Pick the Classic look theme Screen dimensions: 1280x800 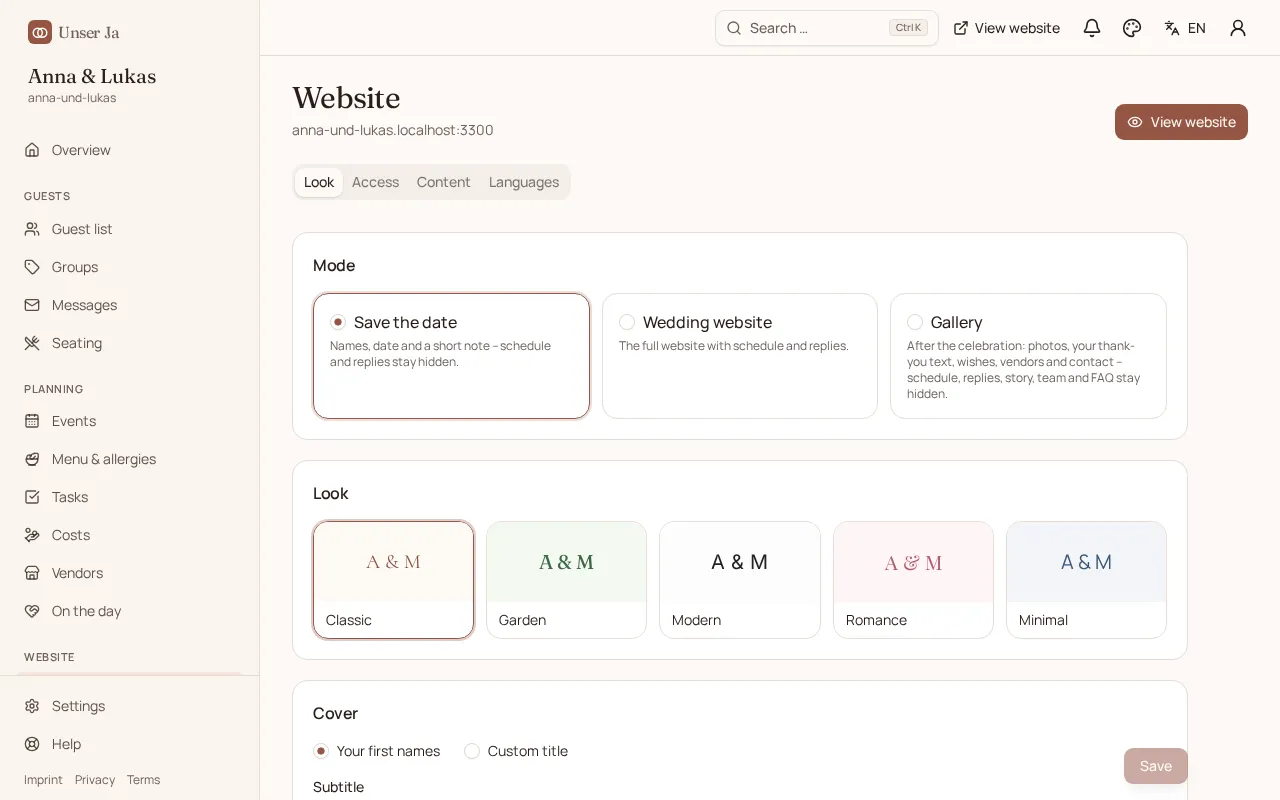[393, 580]
